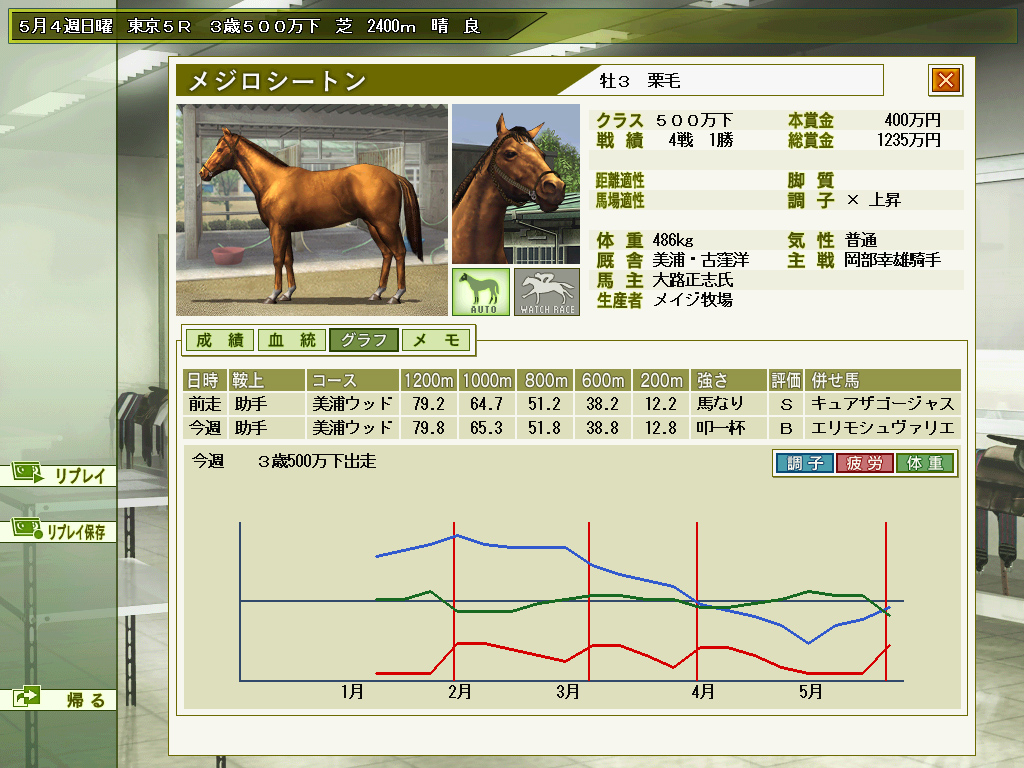Click training partner キュアザゴージャス
Viewport: 1024px width, 768px height.
[x=882, y=404]
